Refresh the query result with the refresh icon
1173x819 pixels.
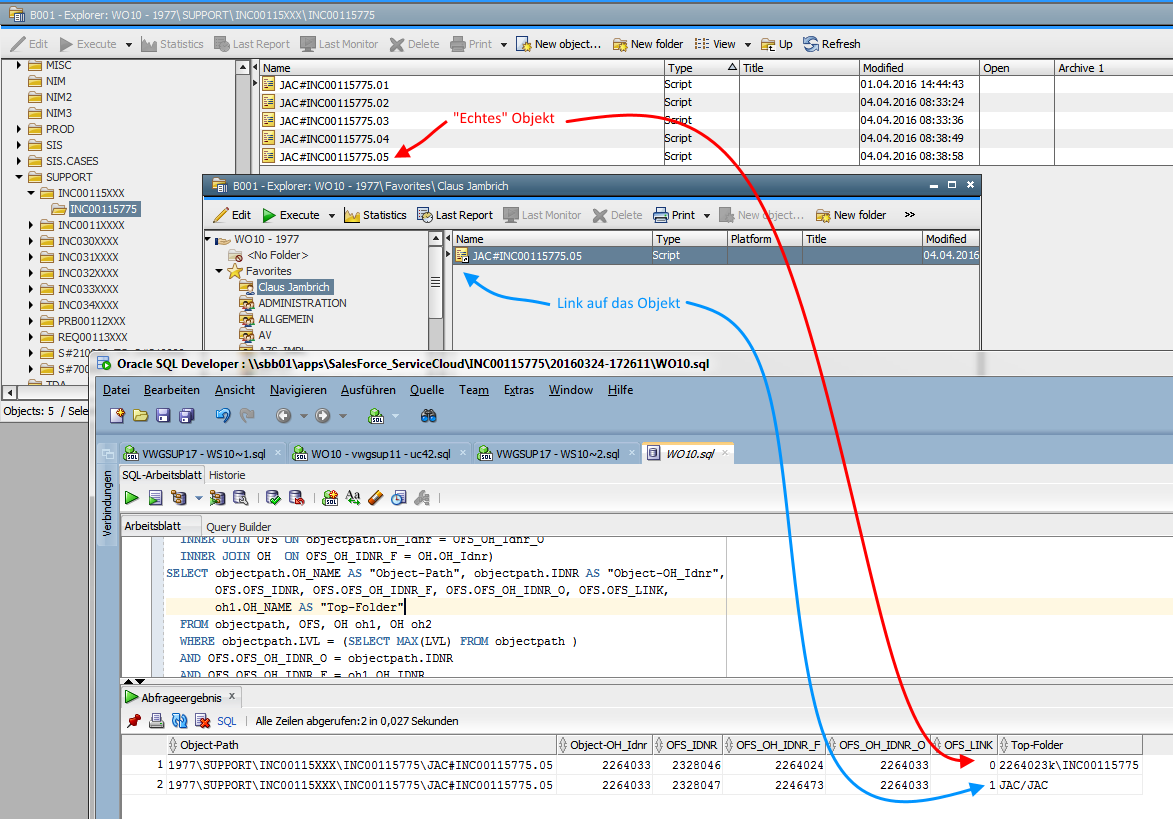click(x=180, y=721)
